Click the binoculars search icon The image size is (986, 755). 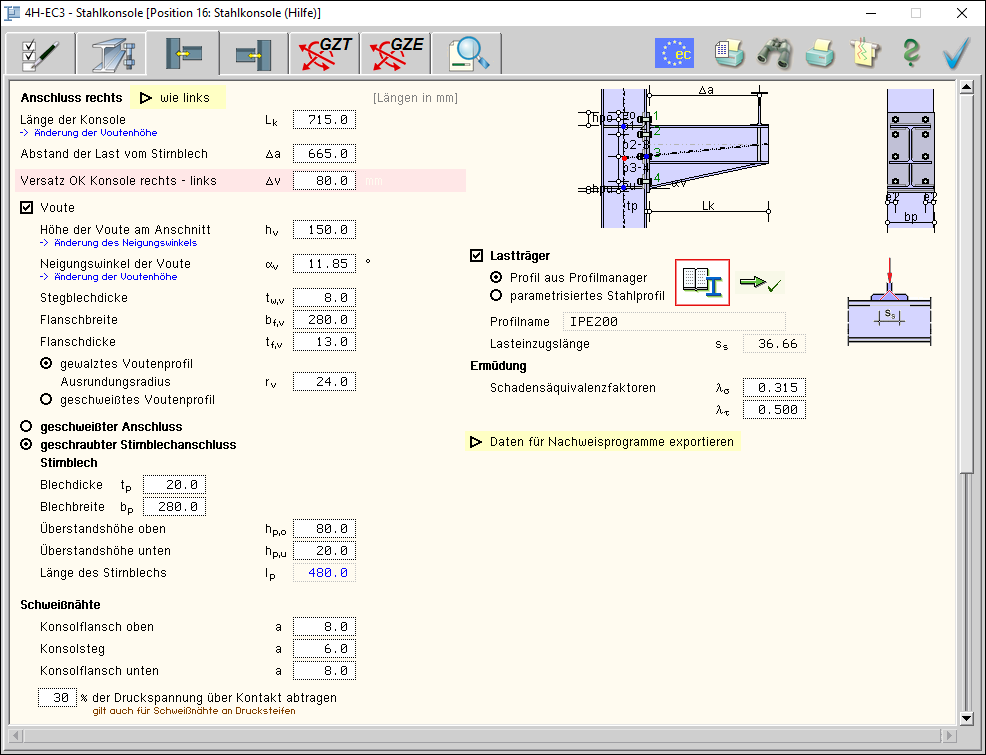(774, 53)
